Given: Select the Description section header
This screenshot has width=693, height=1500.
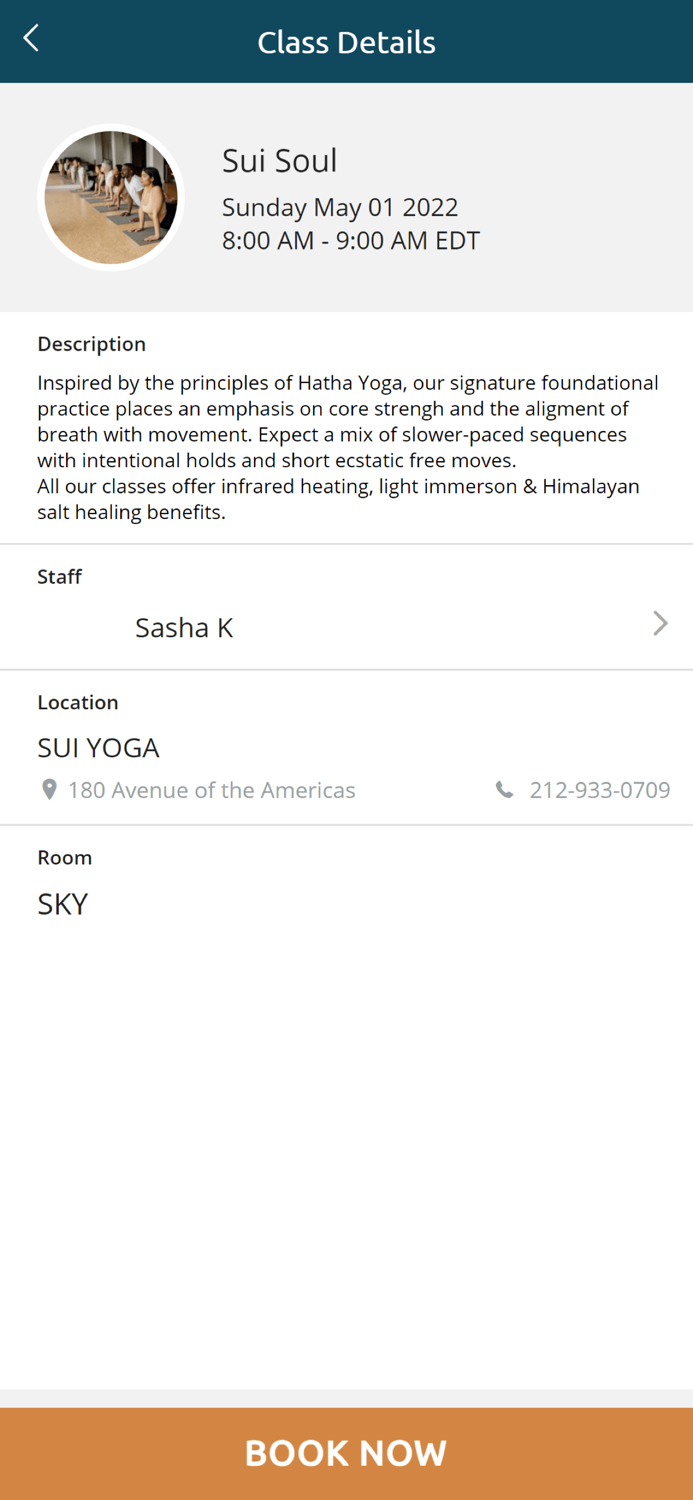Looking at the screenshot, I should [x=91, y=344].
